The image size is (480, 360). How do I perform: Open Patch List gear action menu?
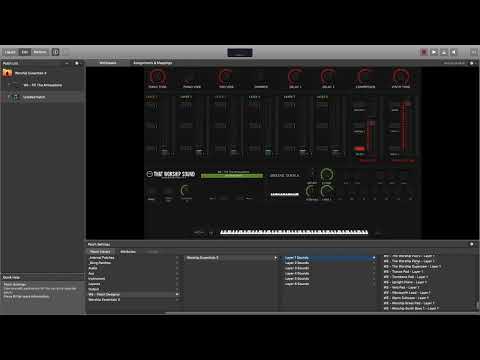click(x=77, y=63)
